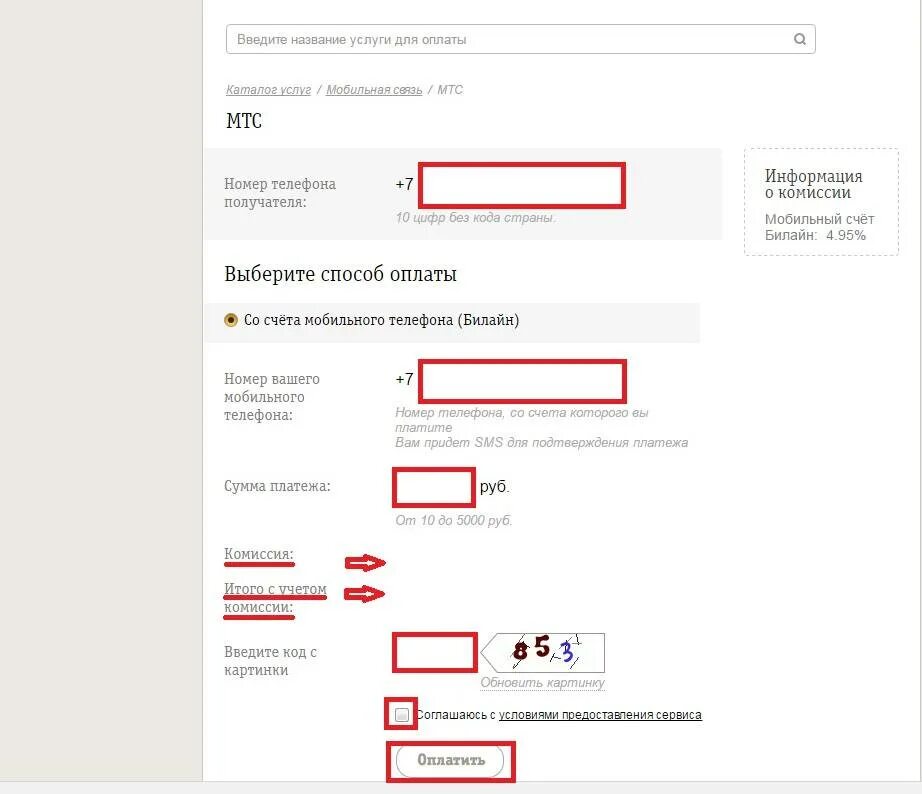Click the Комиссия: label
922x794 pixels.
259,554
